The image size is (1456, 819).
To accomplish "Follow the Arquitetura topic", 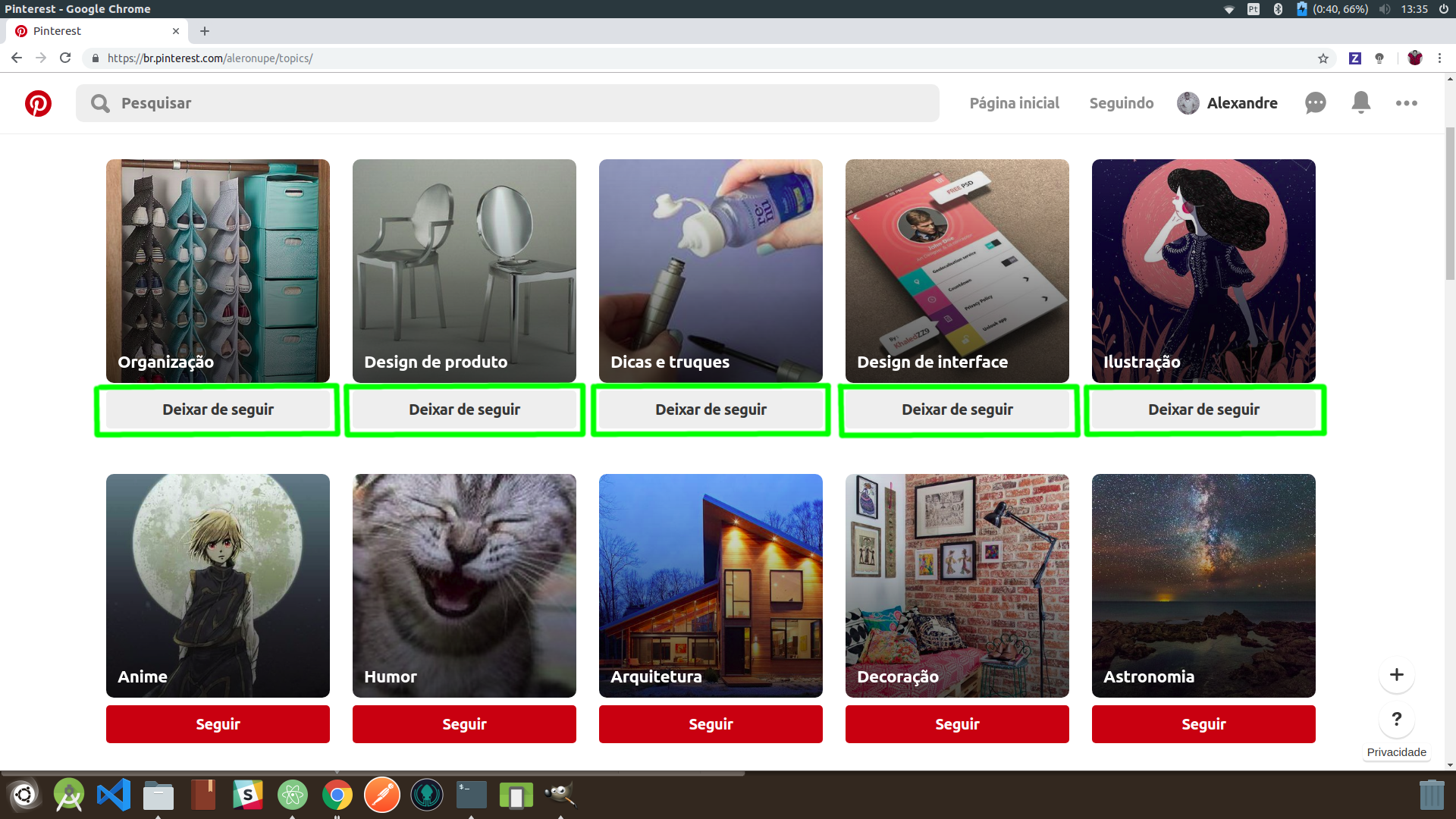I will [x=711, y=724].
